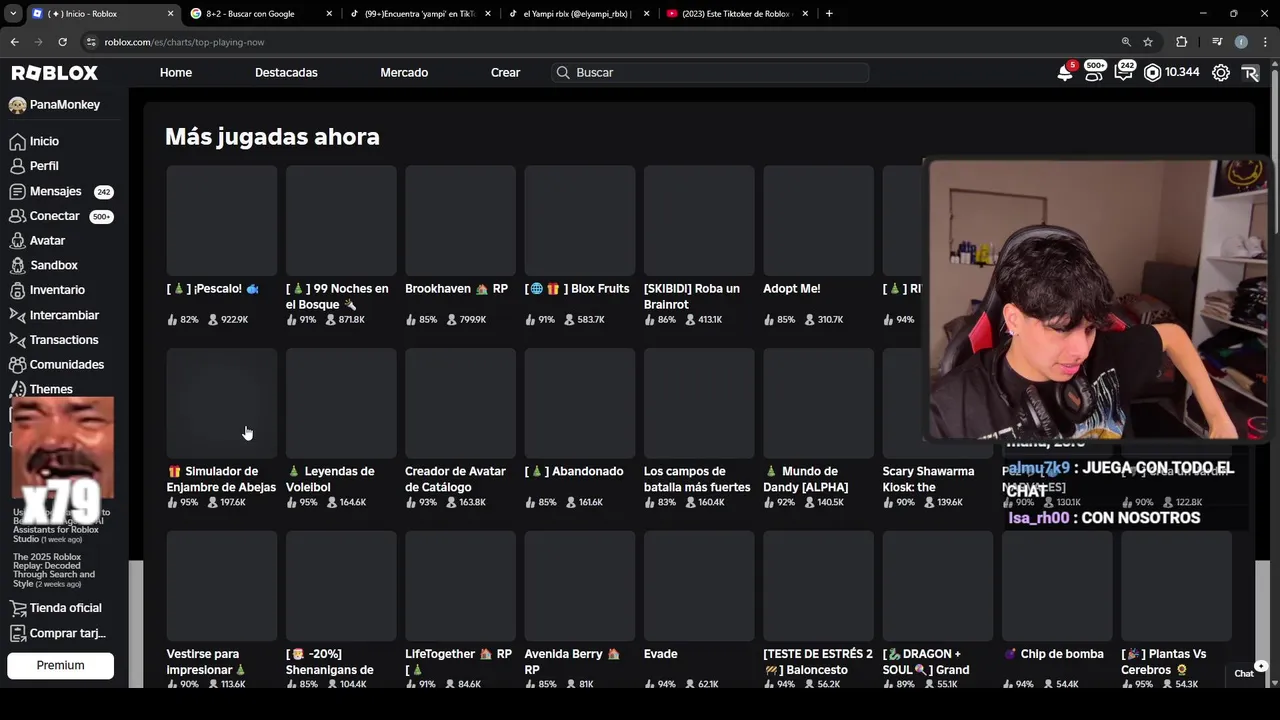Image resolution: width=1280 pixels, height=720 pixels.
Task: Open the Chip de bomba game
Action: [1057, 587]
